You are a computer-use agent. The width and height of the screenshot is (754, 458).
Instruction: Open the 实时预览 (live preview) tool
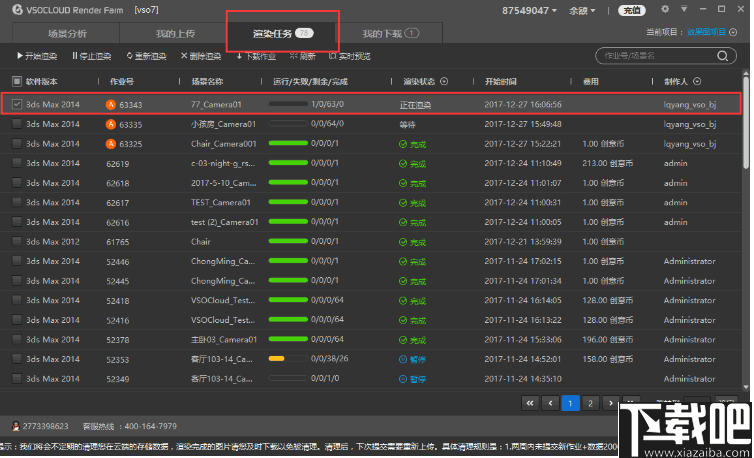350,56
